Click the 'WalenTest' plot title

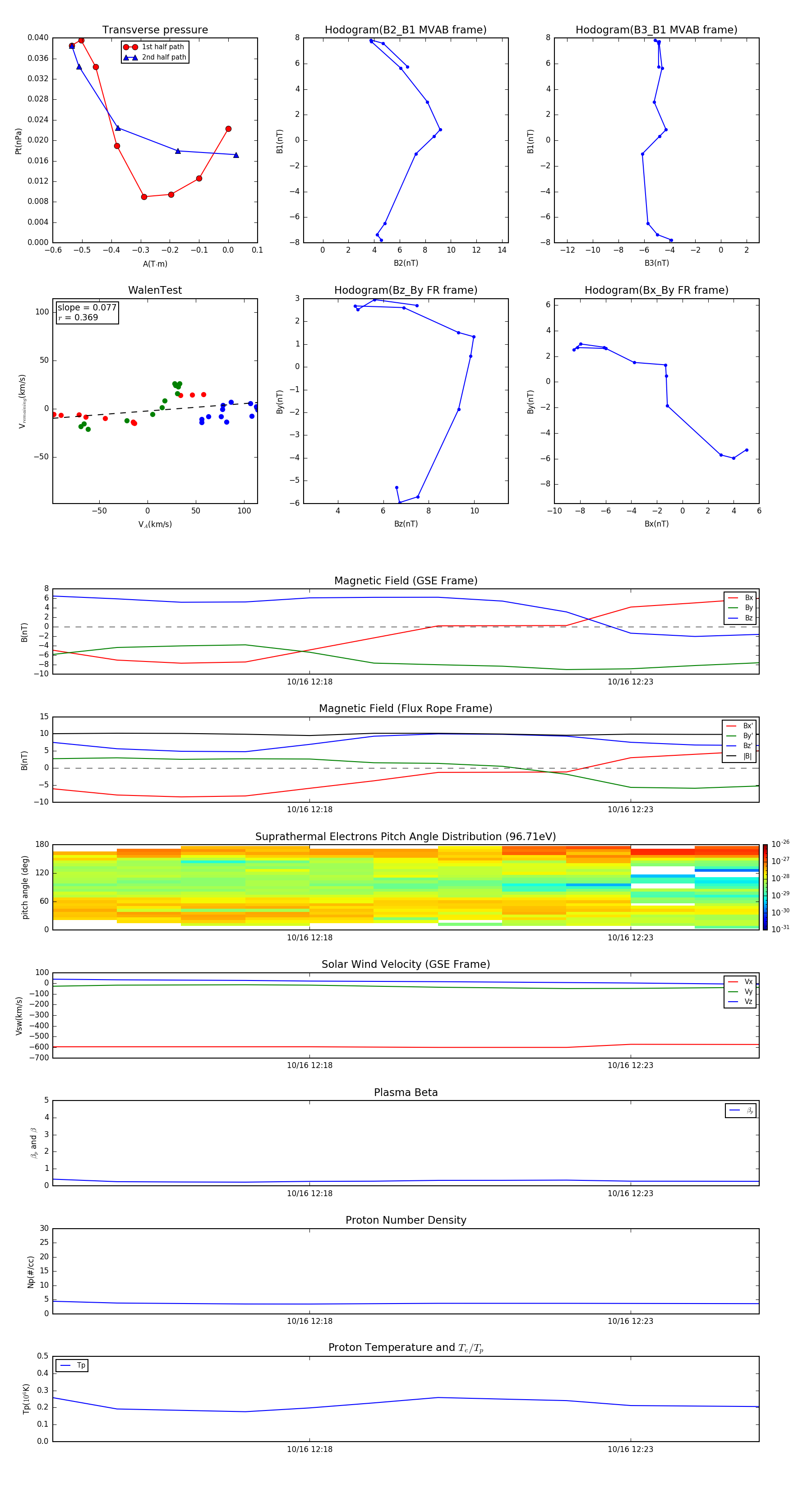[x=155, y=290]
